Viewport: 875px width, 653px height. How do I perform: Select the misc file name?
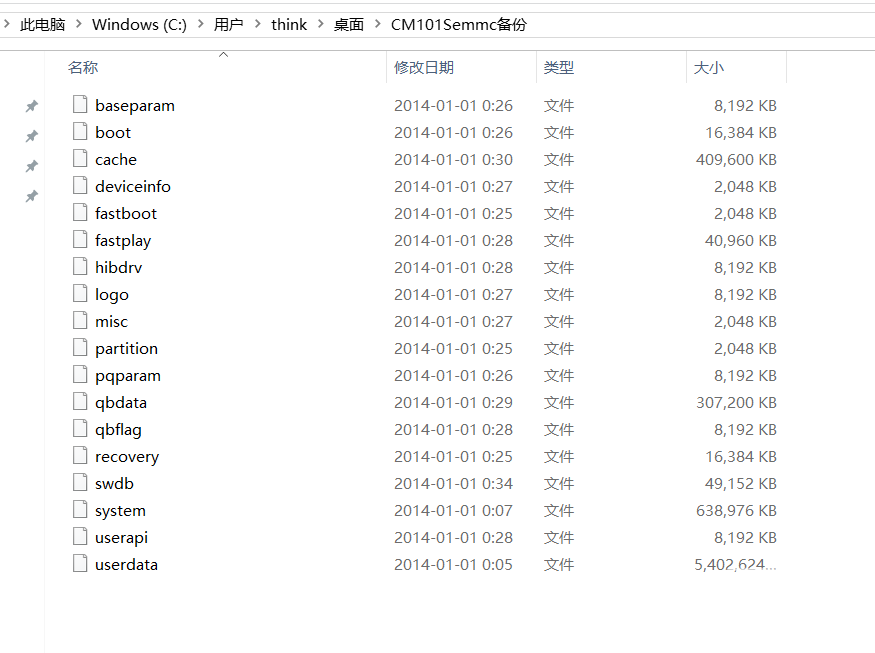(x=112, y=321)
